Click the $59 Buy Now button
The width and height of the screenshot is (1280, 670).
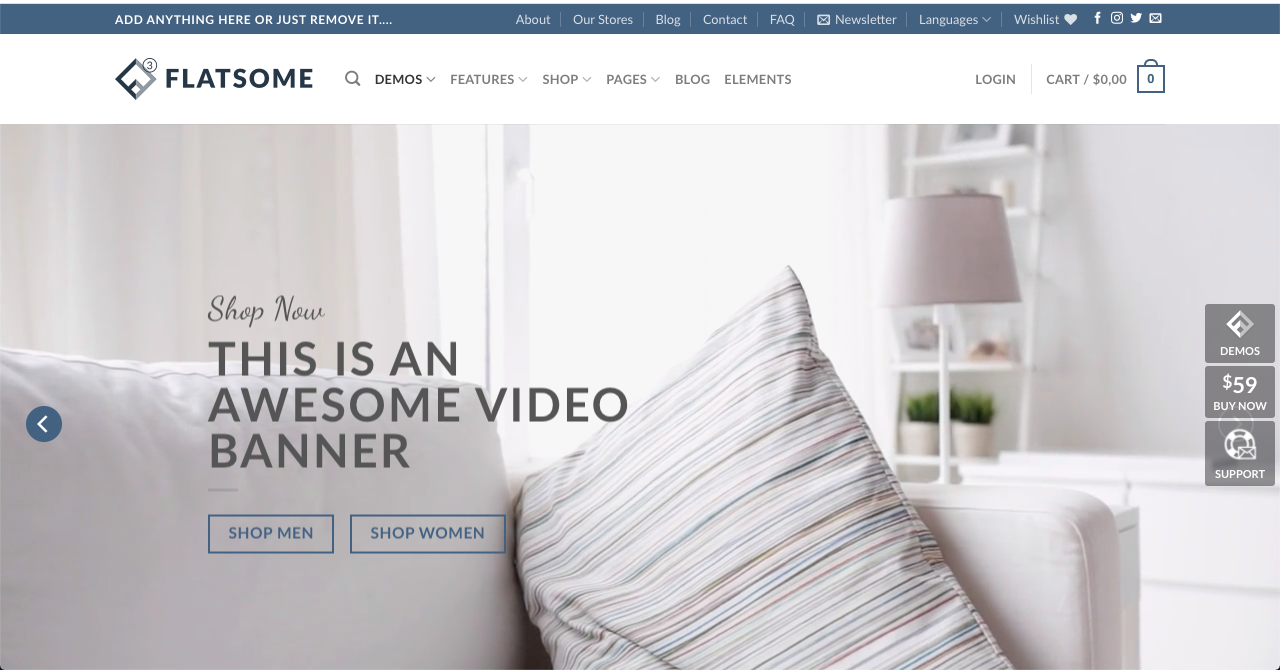click(x=1239, y=392)
